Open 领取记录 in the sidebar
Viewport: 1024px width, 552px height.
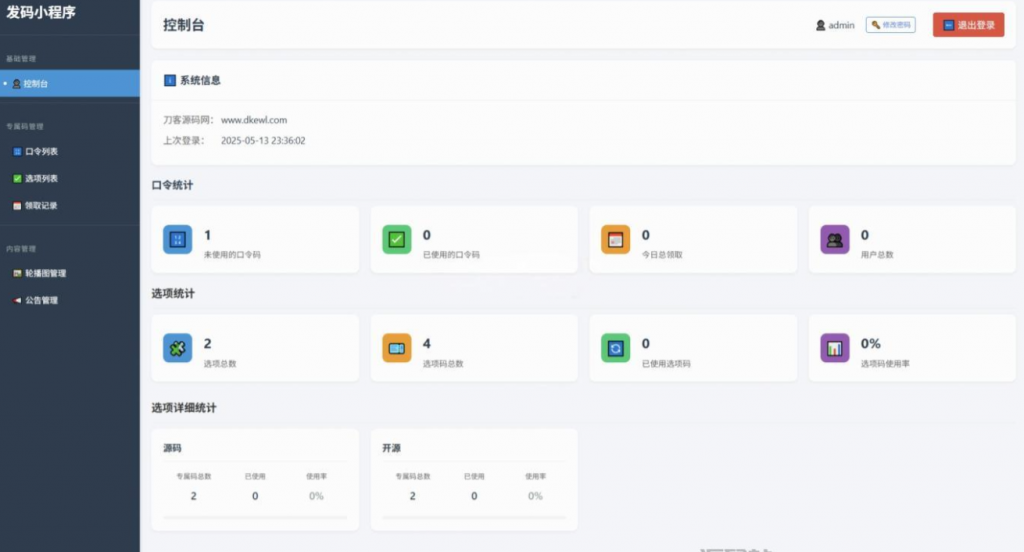41,206
